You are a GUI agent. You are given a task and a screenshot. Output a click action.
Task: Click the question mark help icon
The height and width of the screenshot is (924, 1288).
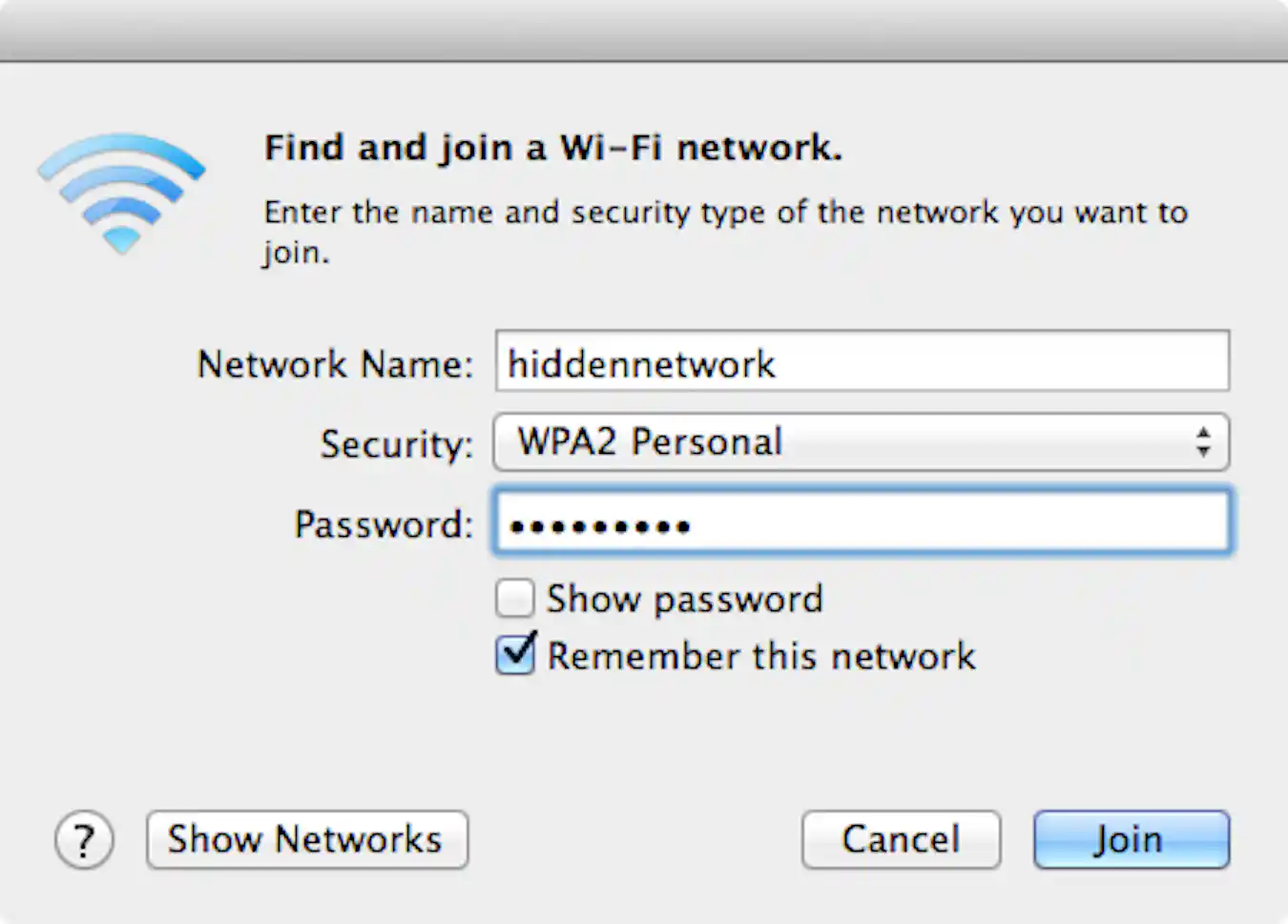coord(83,840)
